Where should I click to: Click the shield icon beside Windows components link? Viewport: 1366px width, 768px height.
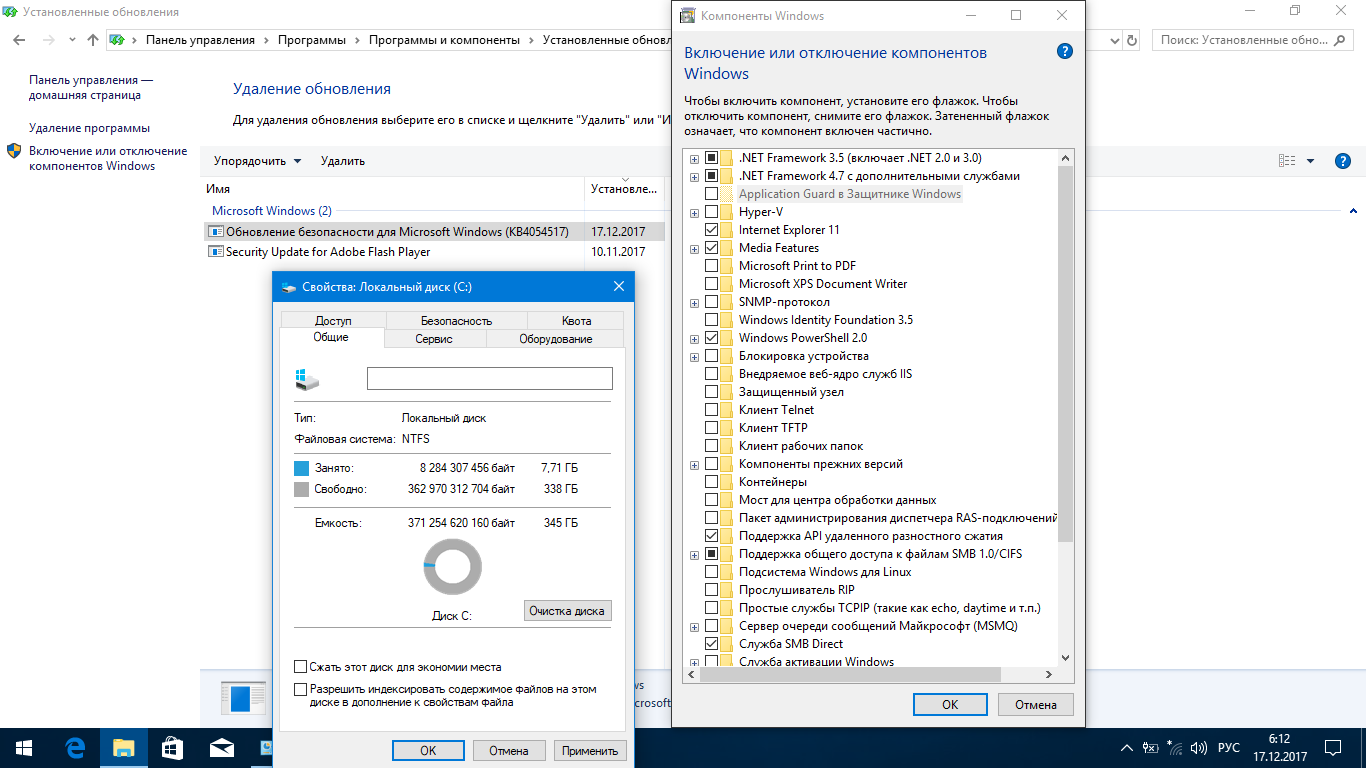14,151
